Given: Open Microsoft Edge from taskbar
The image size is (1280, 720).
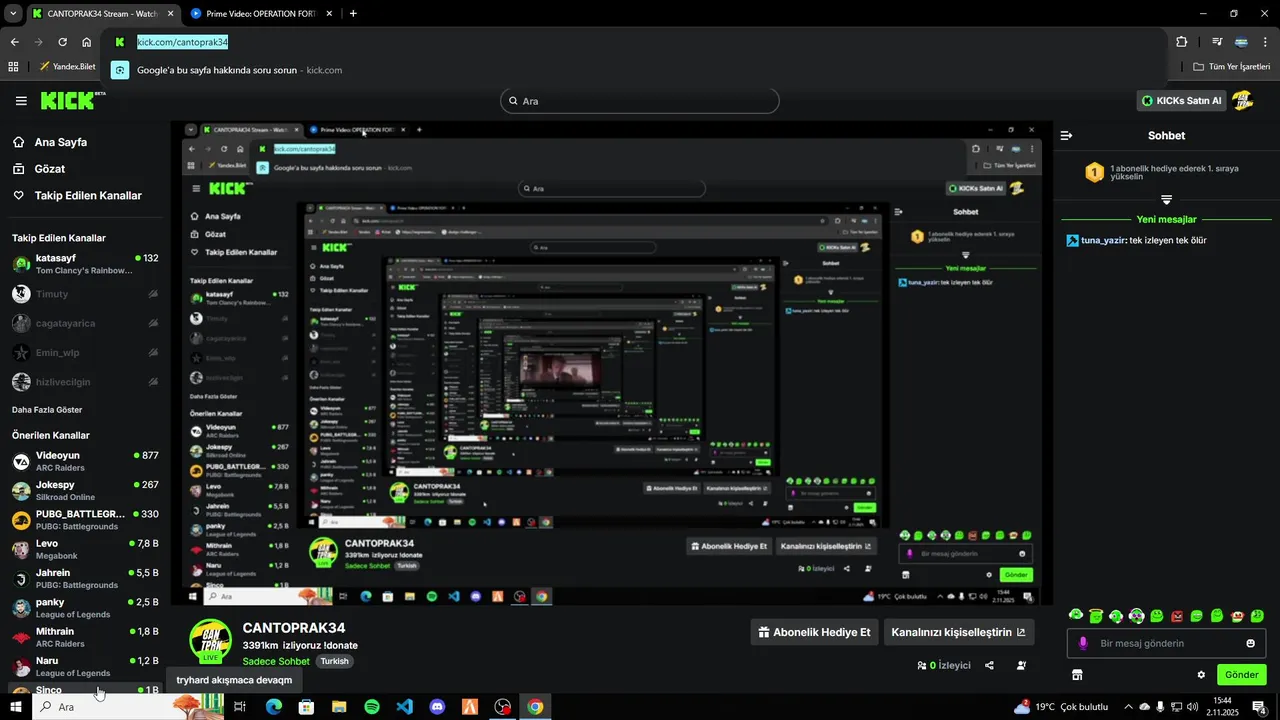Looking at the screenshot, I should click(x=273, y=707).
